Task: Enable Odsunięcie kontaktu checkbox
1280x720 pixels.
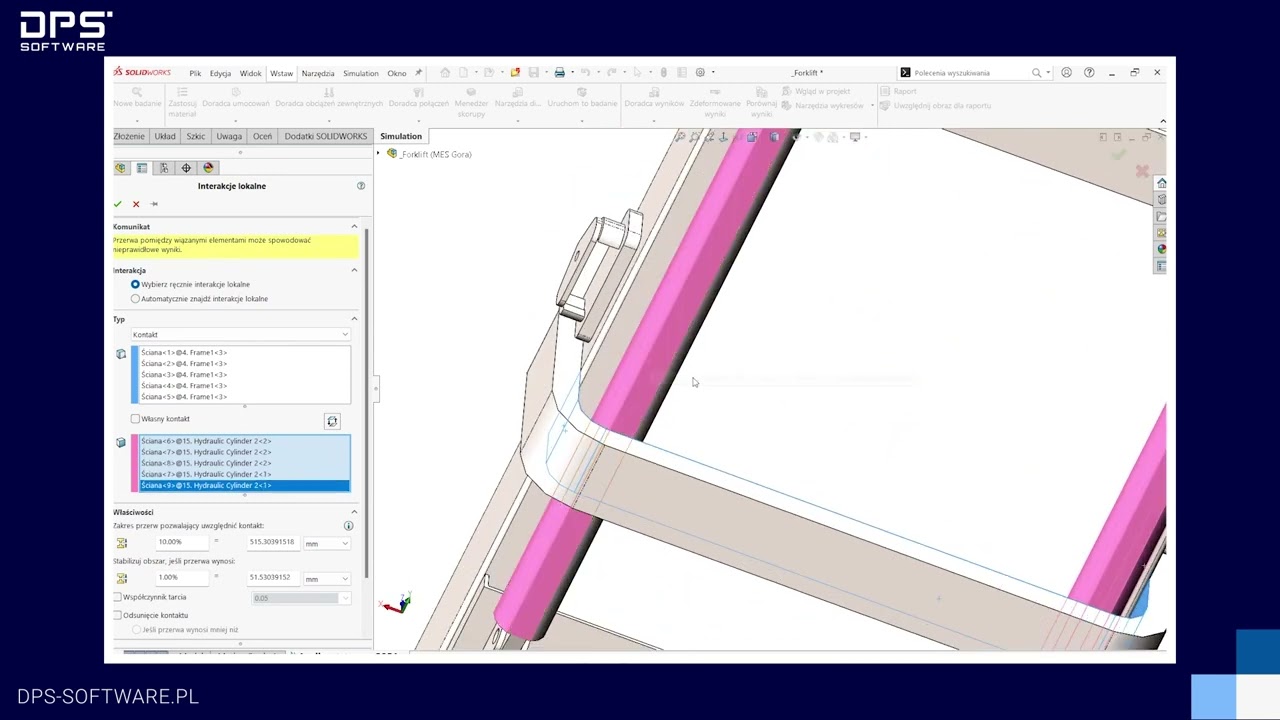Action: click(118, 615)
